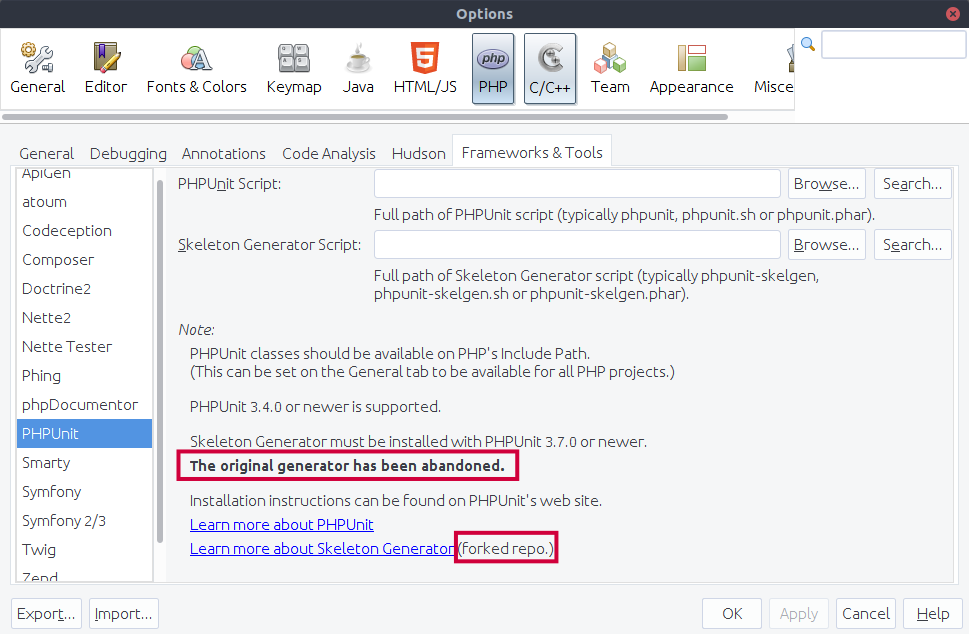Select Twig in the frameworks list
This screenshot has width=969, height=634.
(x=84, y=550)
